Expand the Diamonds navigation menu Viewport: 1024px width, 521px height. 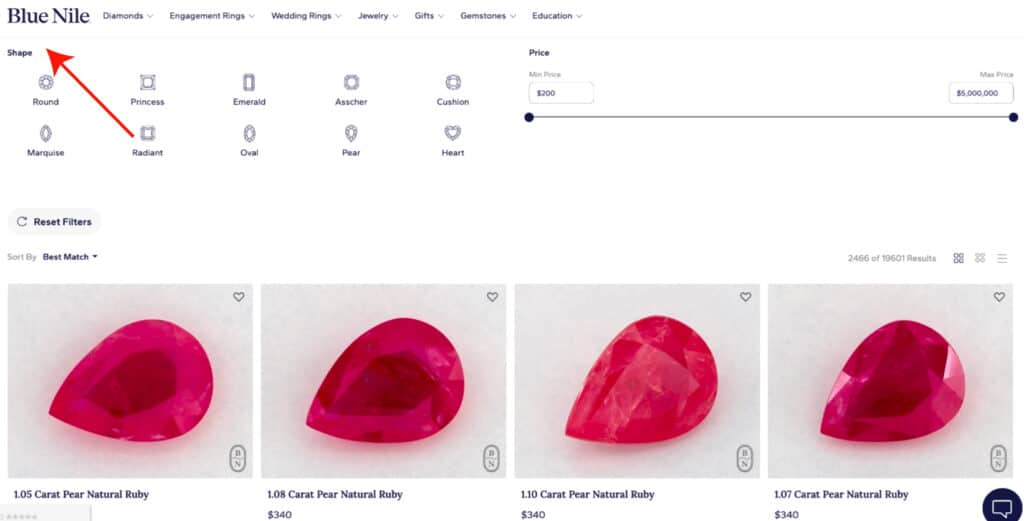(128, 16)
